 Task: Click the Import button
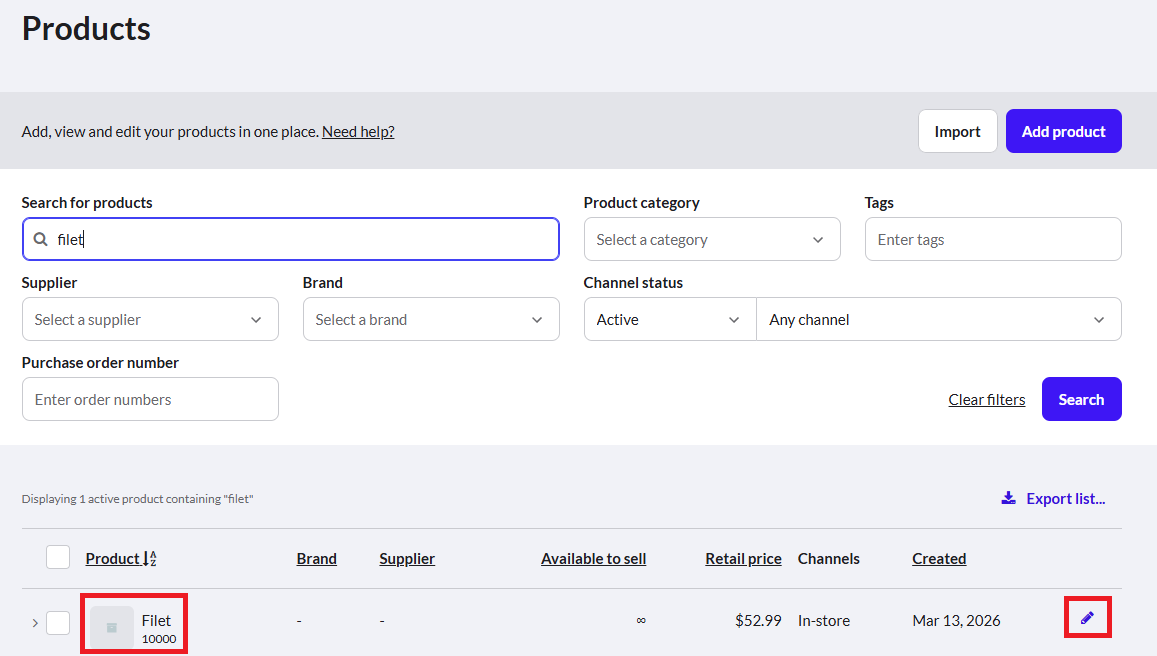pos(957,131)
